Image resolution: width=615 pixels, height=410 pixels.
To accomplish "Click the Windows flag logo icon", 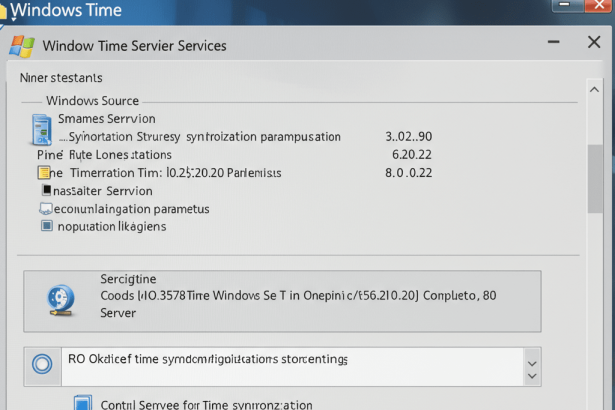I will coord(22,46).
